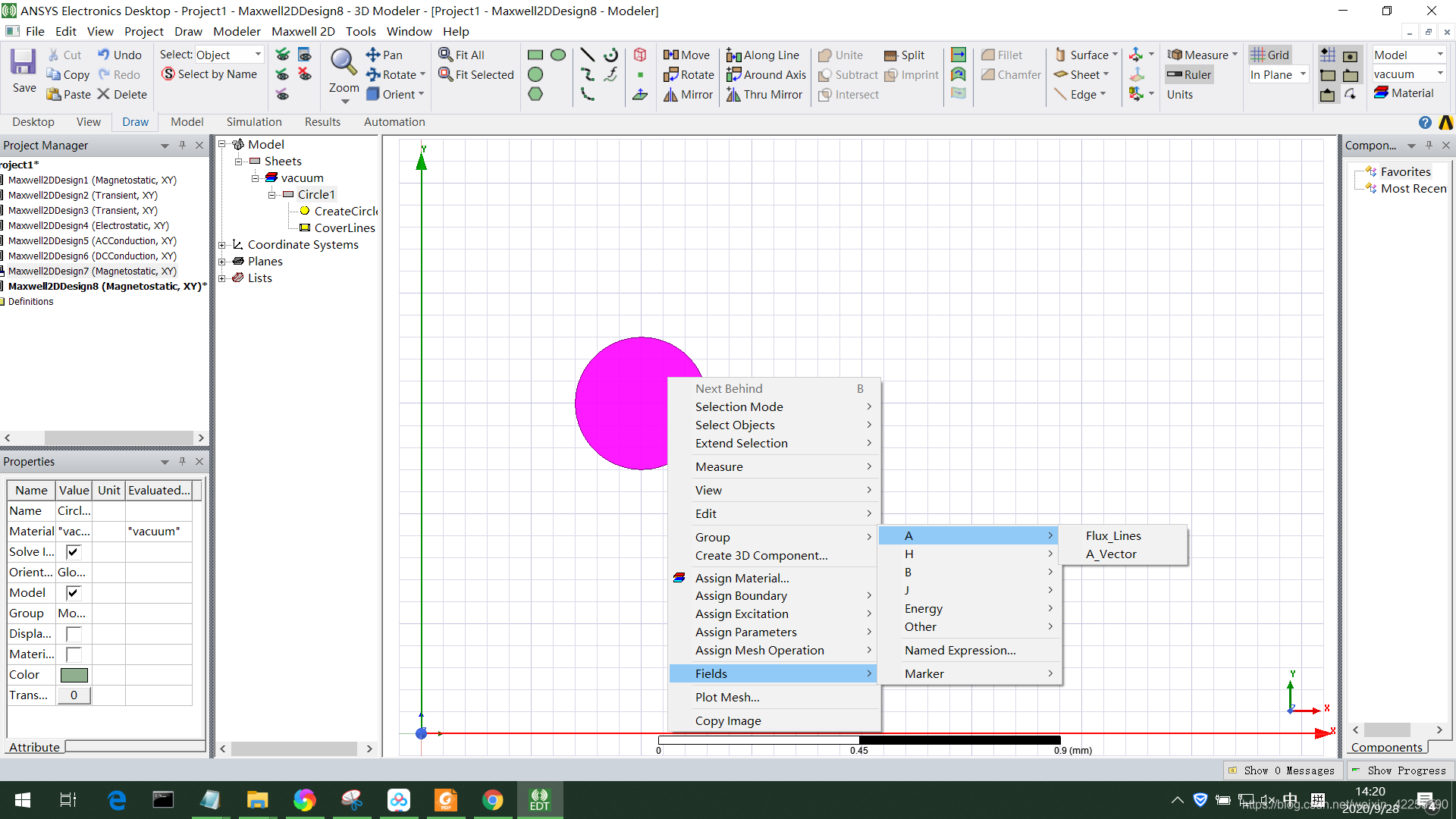Toggle the Model property checkbox
Image resolution: width=1456 pixels, height=819 pixels.
tap(73, 592)
